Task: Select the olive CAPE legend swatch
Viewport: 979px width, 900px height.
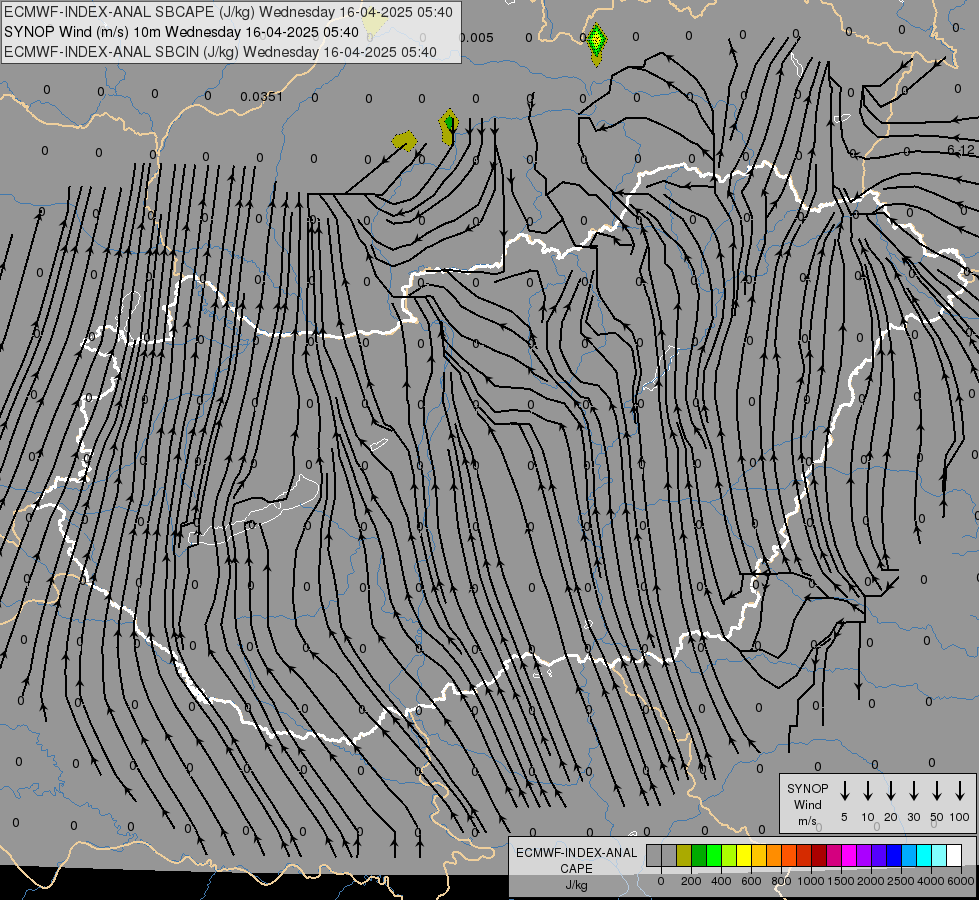Action: [x=684, y=855]
